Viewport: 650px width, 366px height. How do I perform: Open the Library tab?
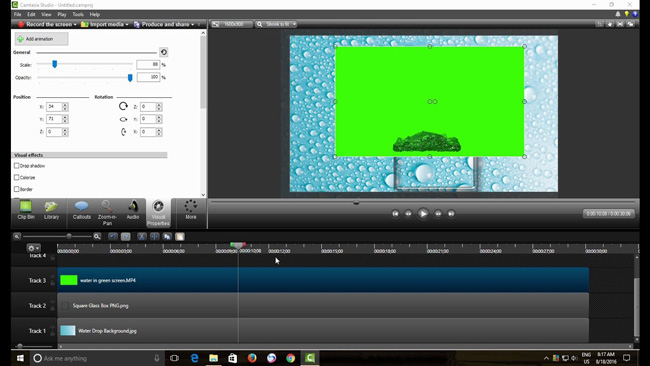51,210
